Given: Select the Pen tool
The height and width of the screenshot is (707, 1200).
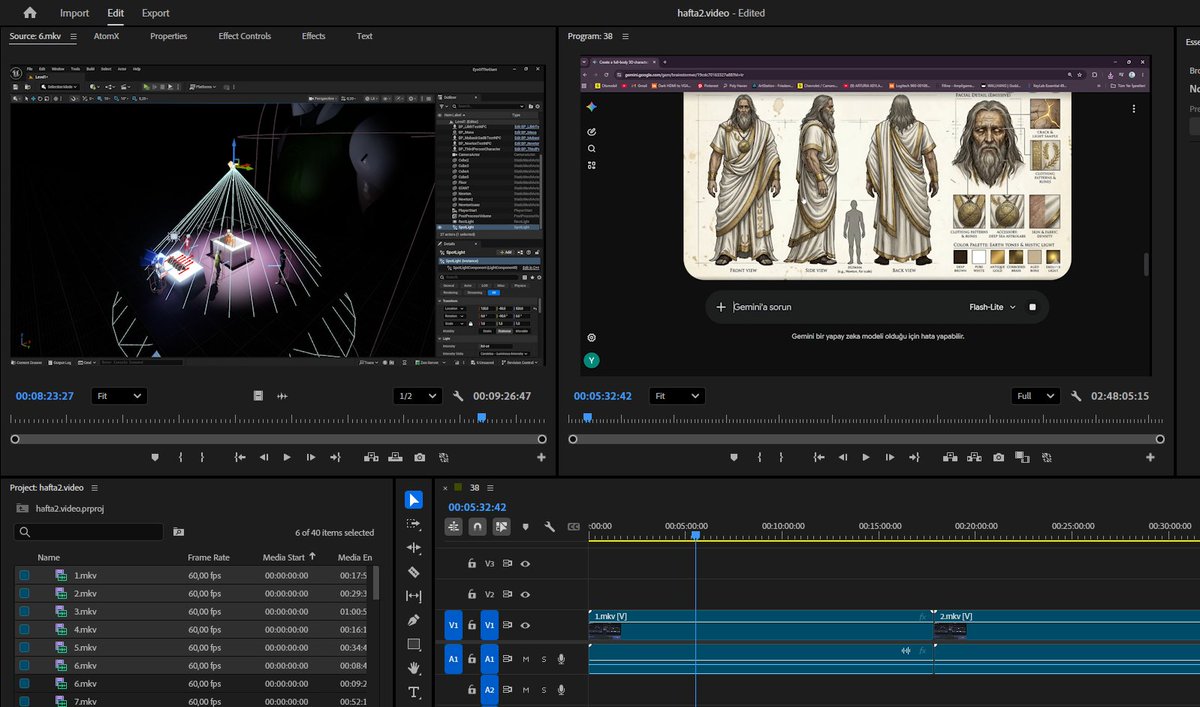Looking at the screenshot, I should tap(414, 620).
